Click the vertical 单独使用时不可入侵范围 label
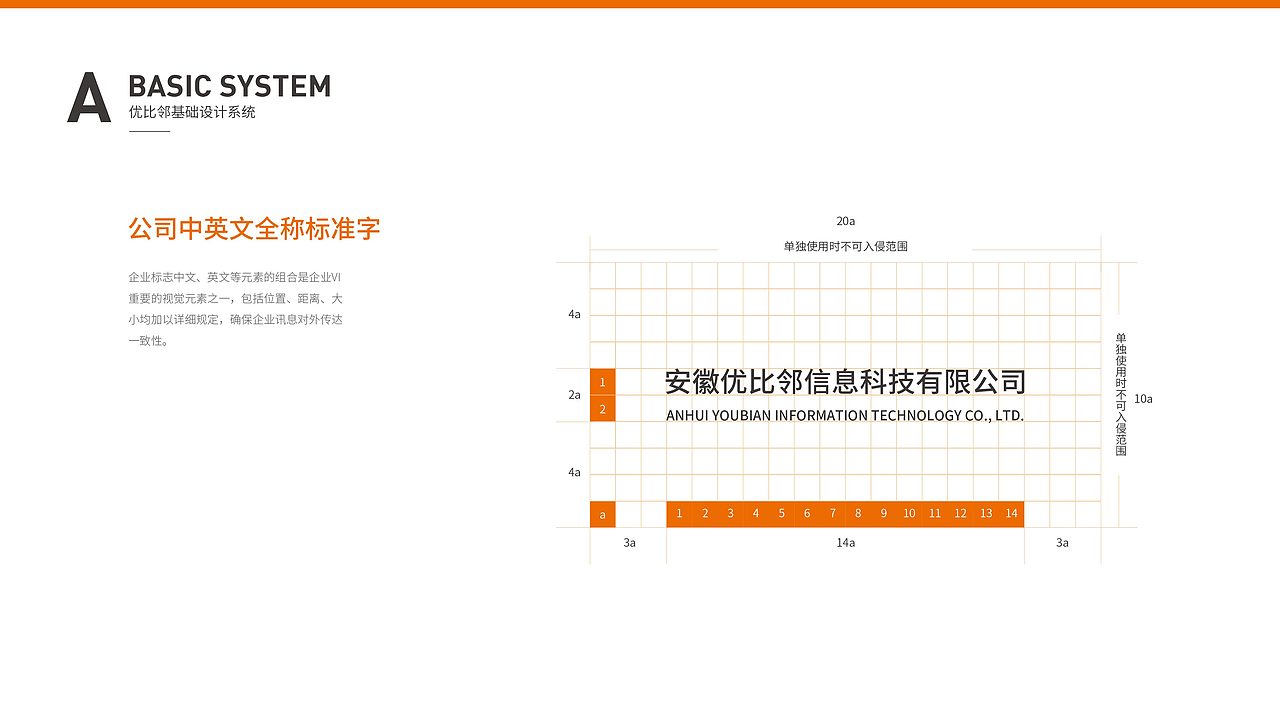Screen dimensions: 1280x720 click(x=1121, y=394)
